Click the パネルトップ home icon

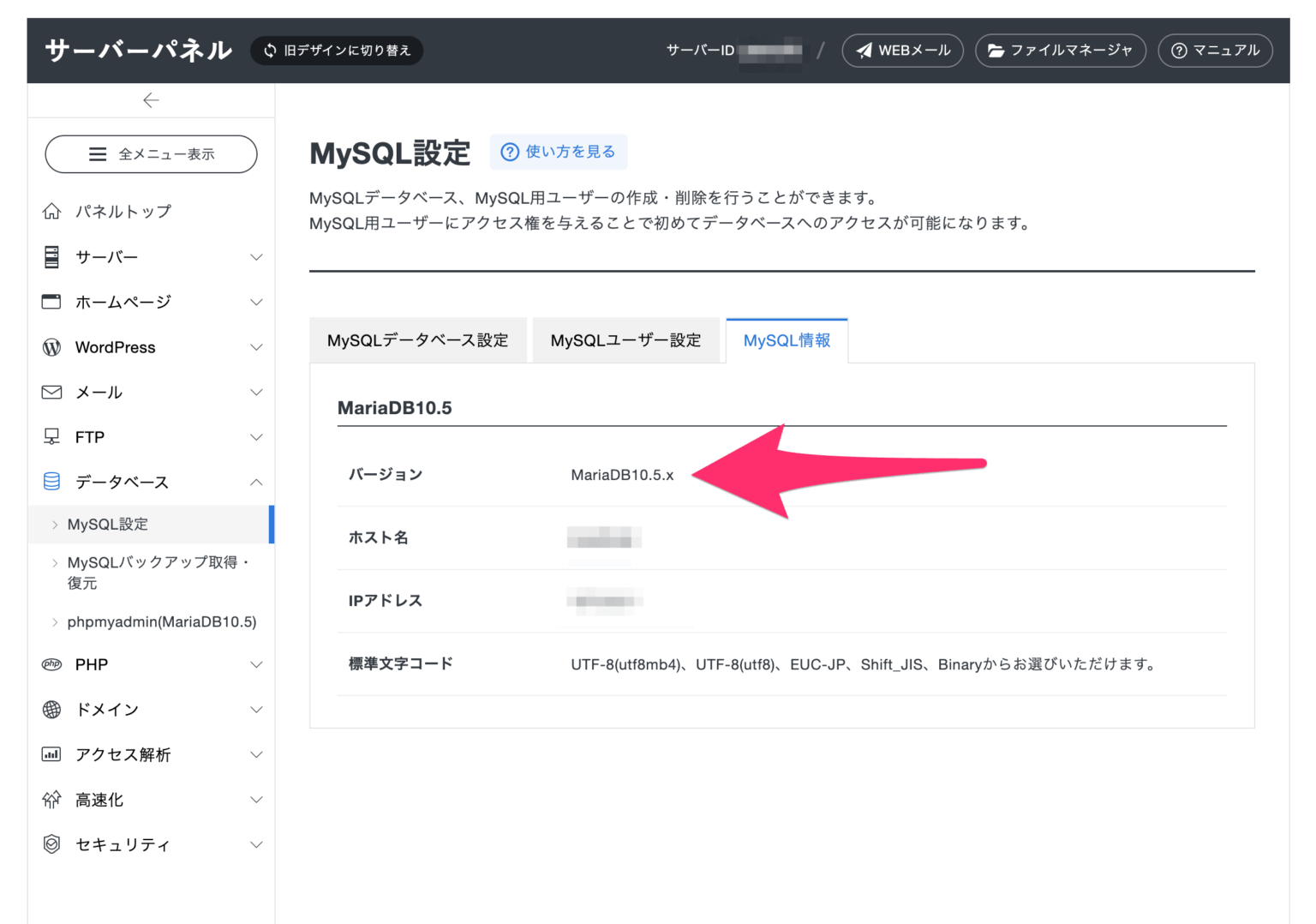[x=51, y=211]
